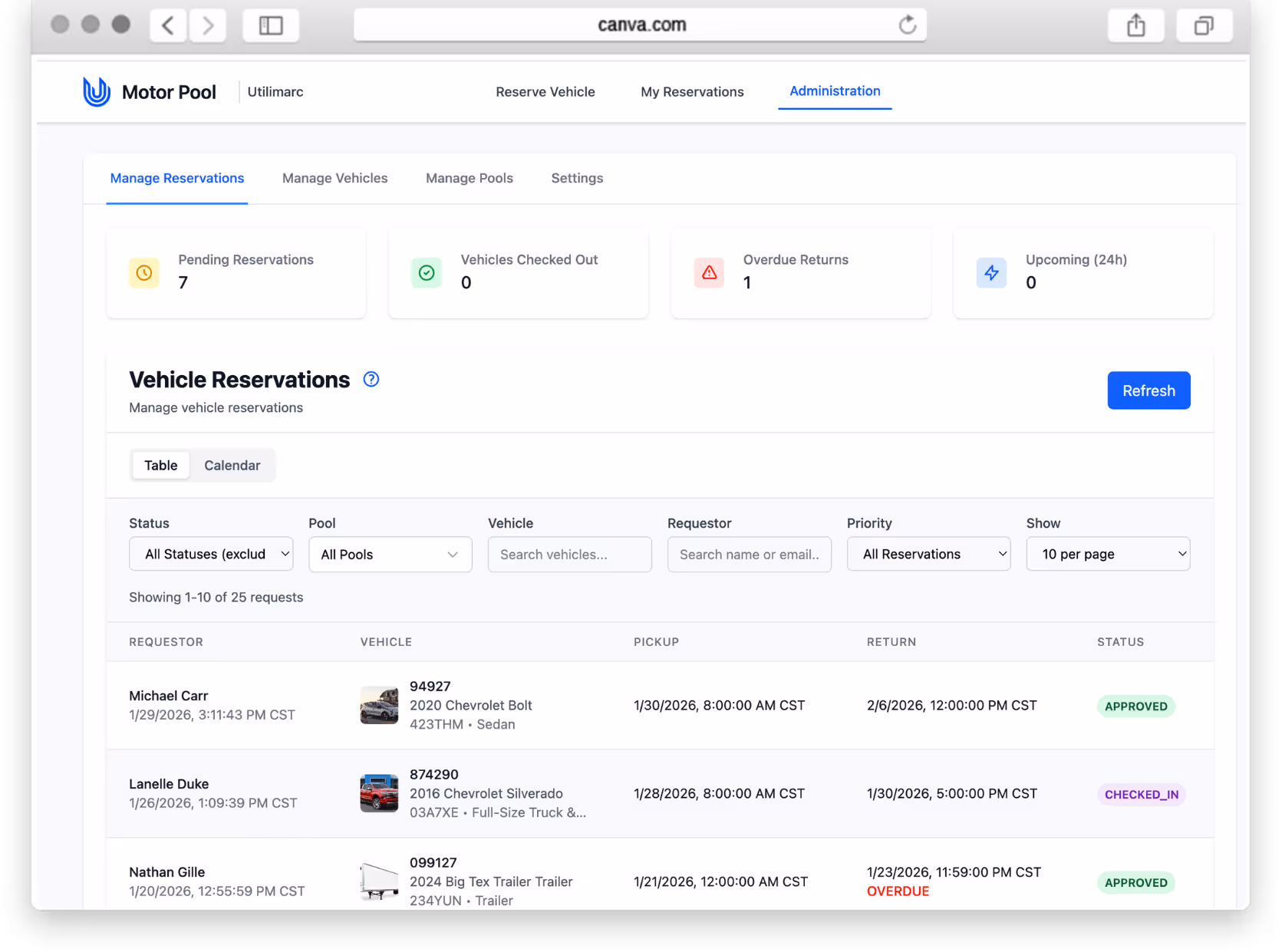
Task: Click the CHECKED_IN status badge
Action: point(1142,795)
